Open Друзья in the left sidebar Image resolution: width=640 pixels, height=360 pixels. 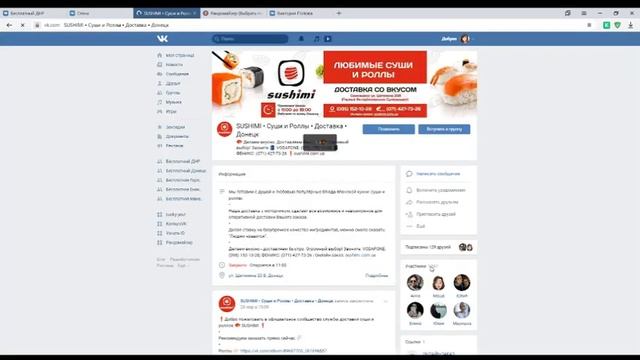pyautogui.click(x=173, y=83)
